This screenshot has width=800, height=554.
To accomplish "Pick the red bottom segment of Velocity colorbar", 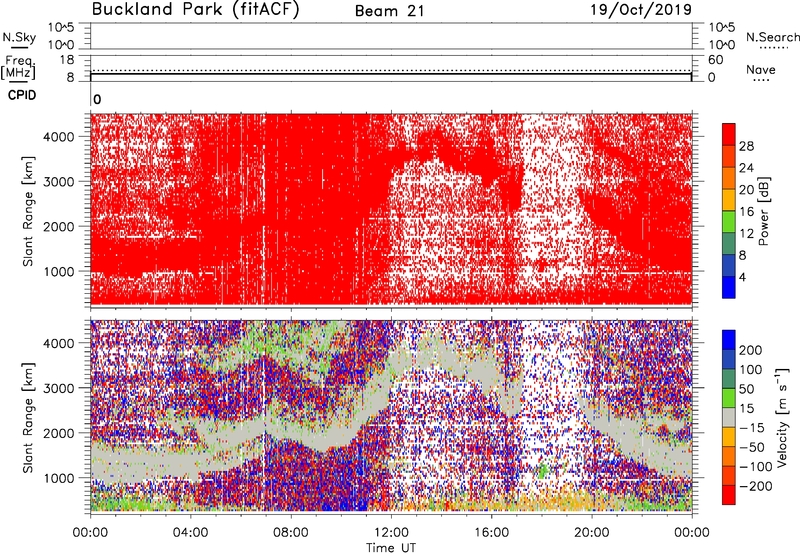I will (x=729, y=495).
